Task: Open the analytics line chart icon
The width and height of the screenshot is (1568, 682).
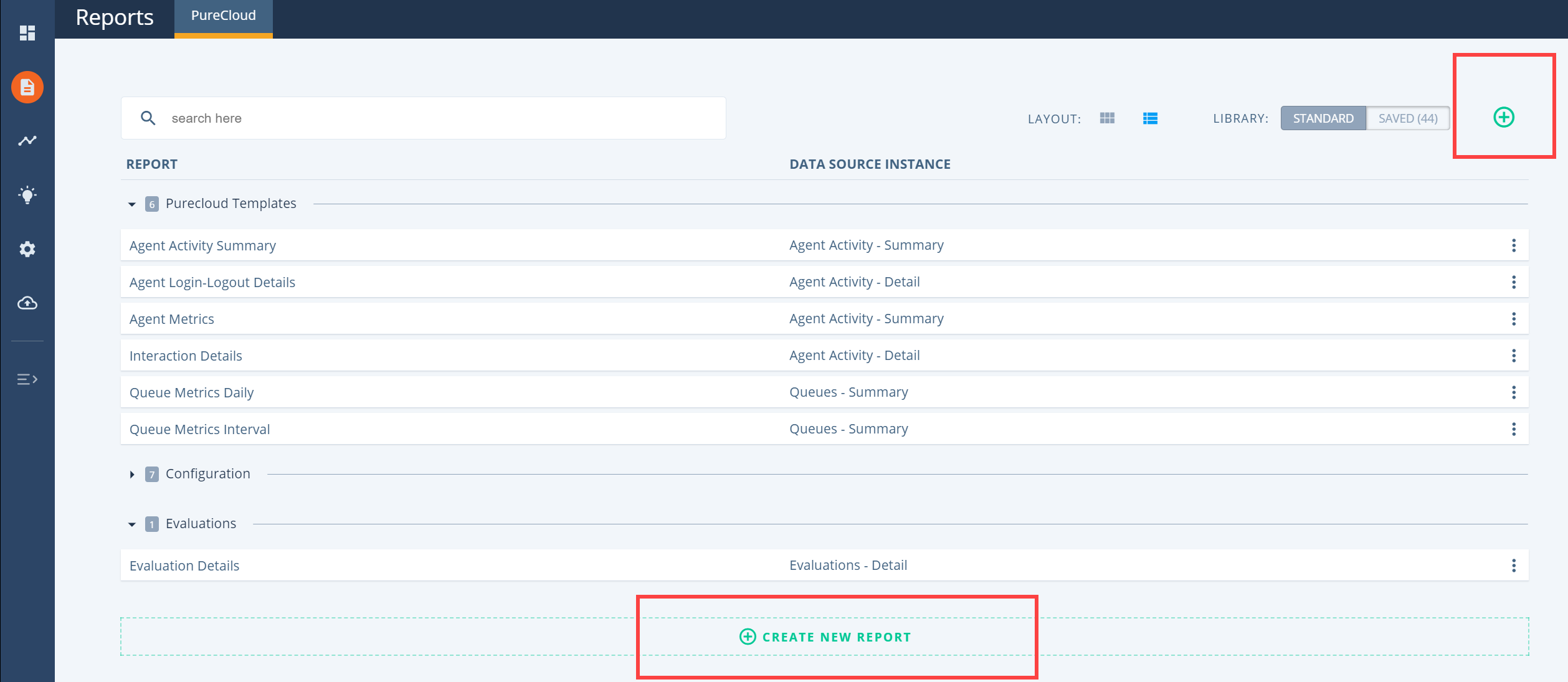Action: (27, 141)
